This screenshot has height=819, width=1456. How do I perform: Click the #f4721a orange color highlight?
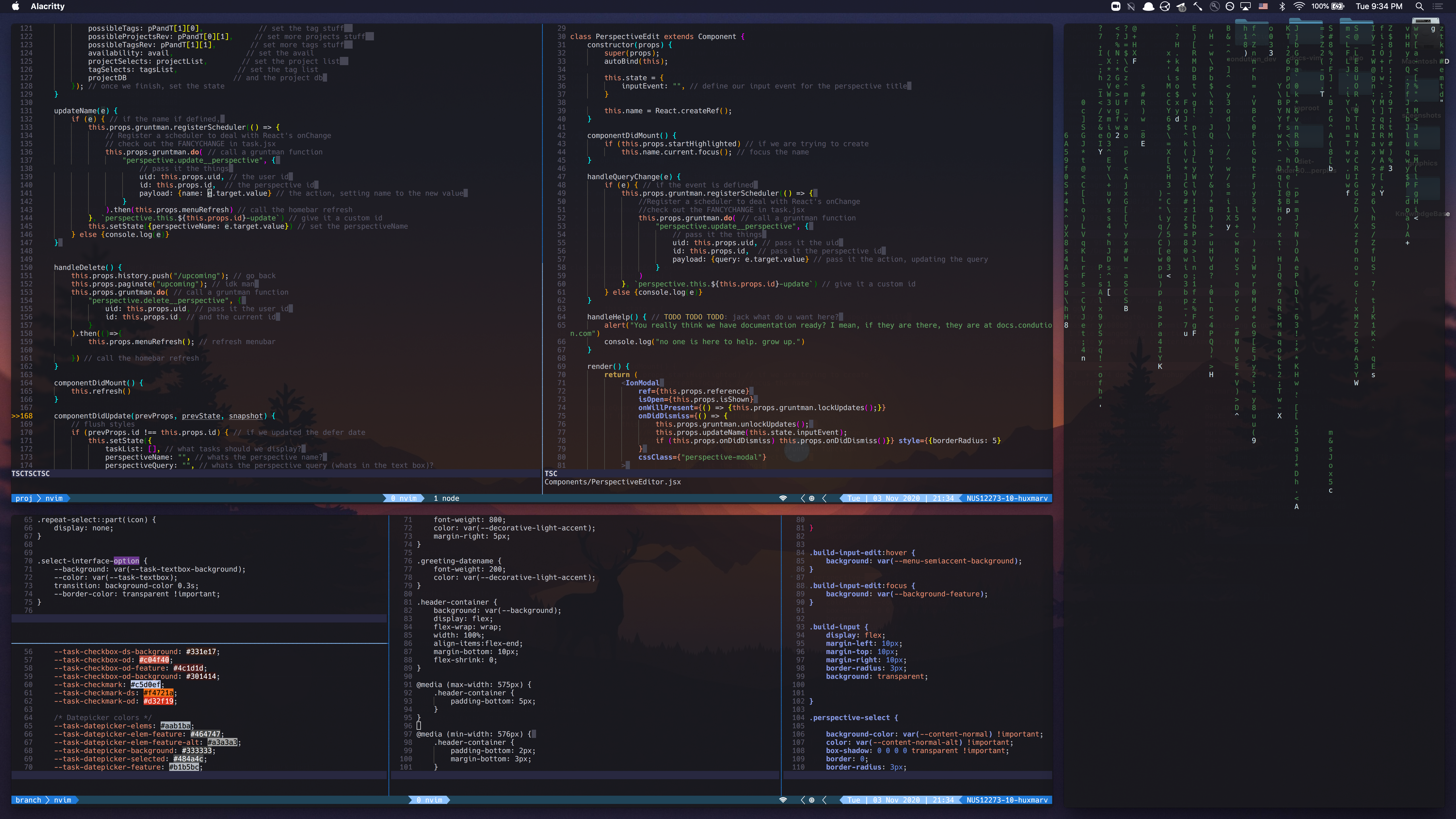coord(158,692)
